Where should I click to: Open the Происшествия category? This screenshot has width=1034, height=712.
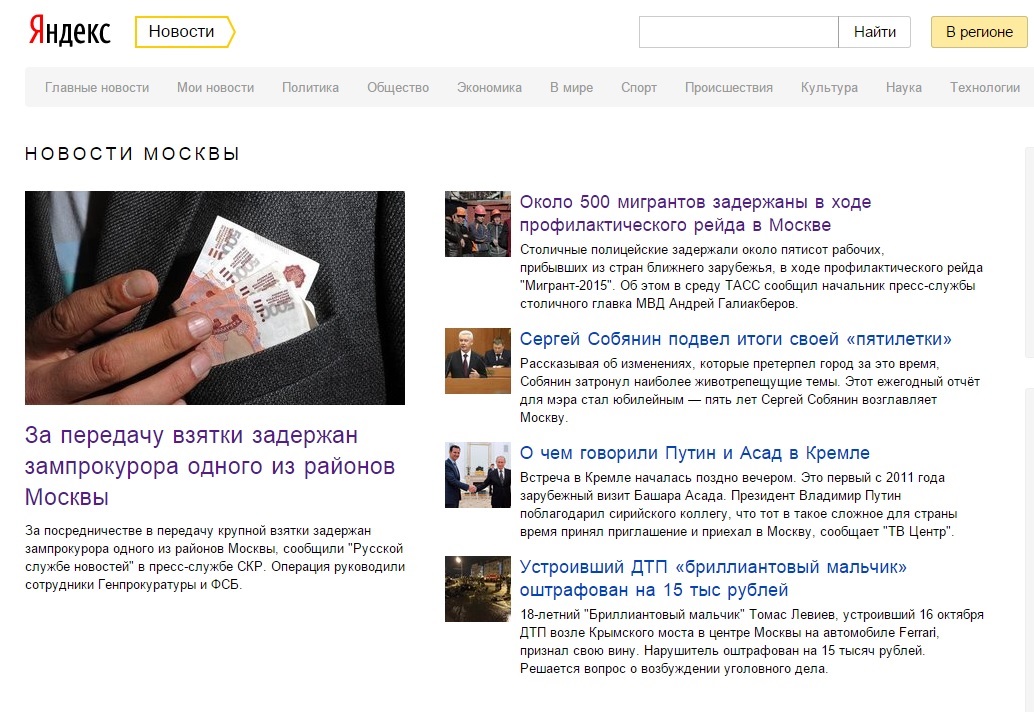tap(729, 87)
